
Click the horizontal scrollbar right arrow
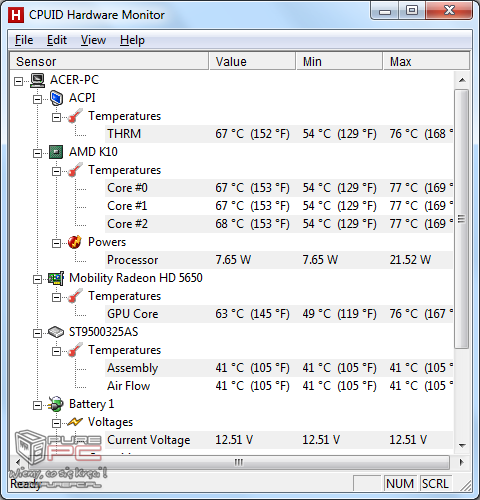click(x=462, y=463)
